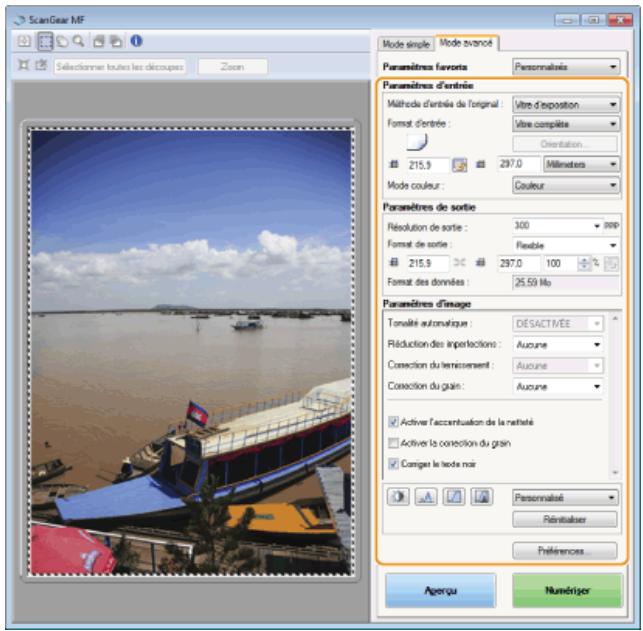Image resolution: width=643 pixels, height=631 pixels.
Task: Click 'Sélectionner toutes les découpes' button
Action: (120, 66)
